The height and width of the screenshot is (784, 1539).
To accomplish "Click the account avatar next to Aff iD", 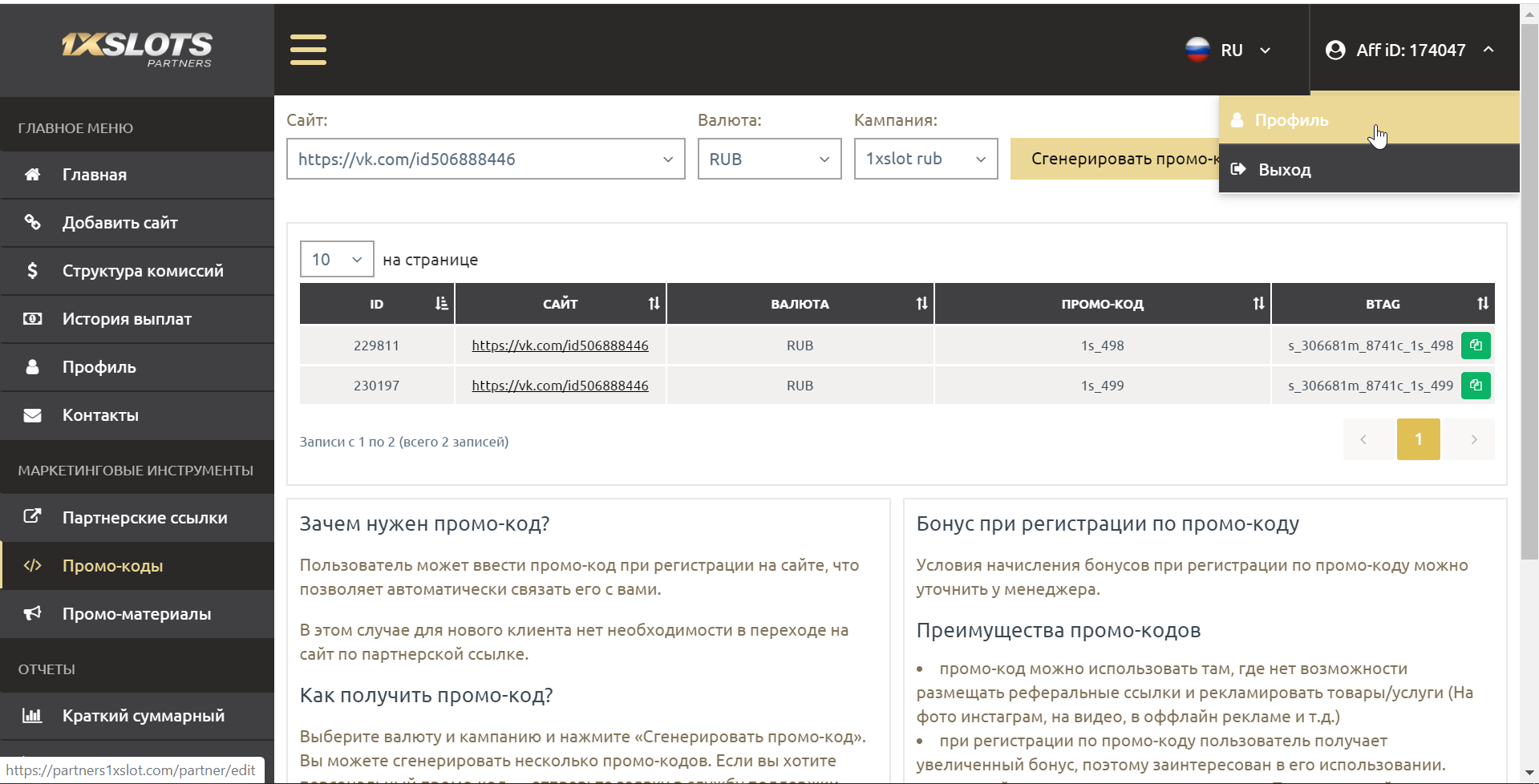I will tap(1334, 49).
